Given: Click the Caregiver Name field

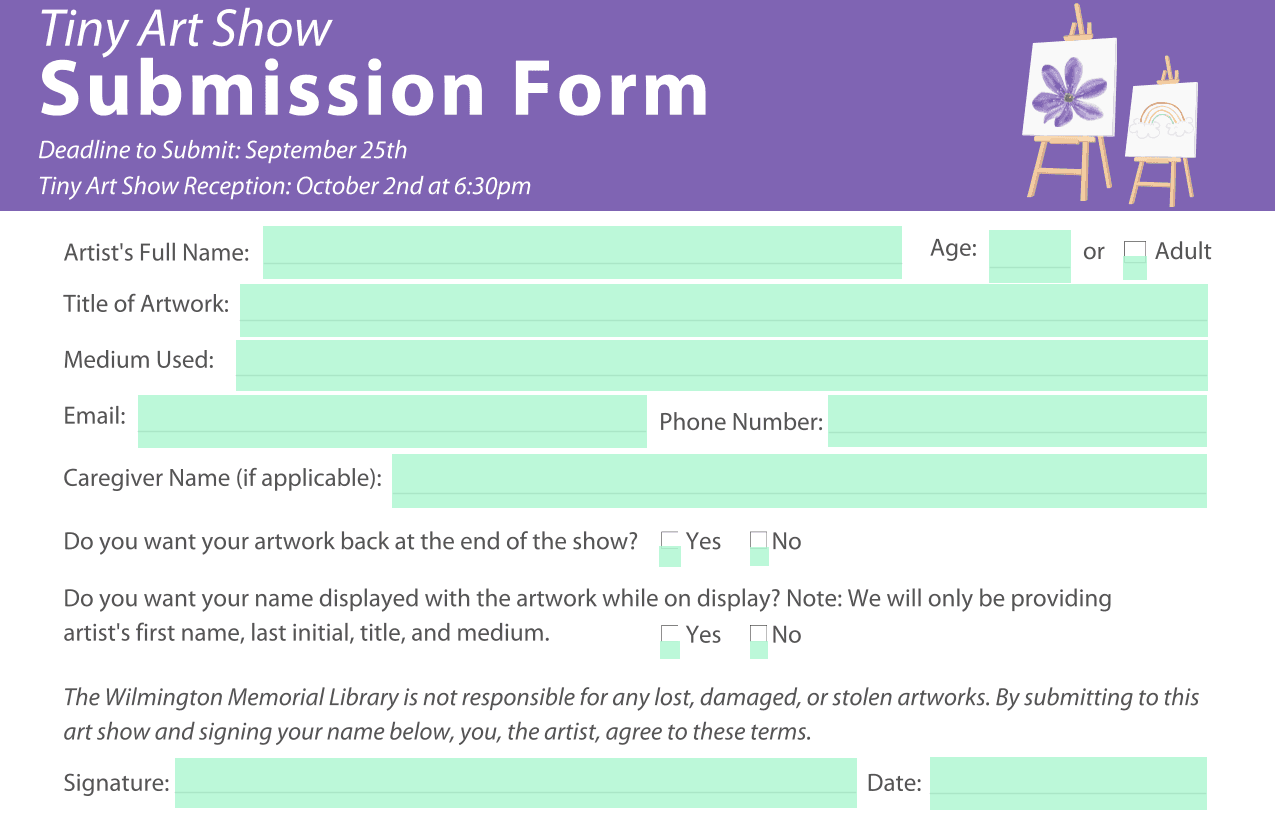Looking at the screenshot, I should click(x=799, y=481).
